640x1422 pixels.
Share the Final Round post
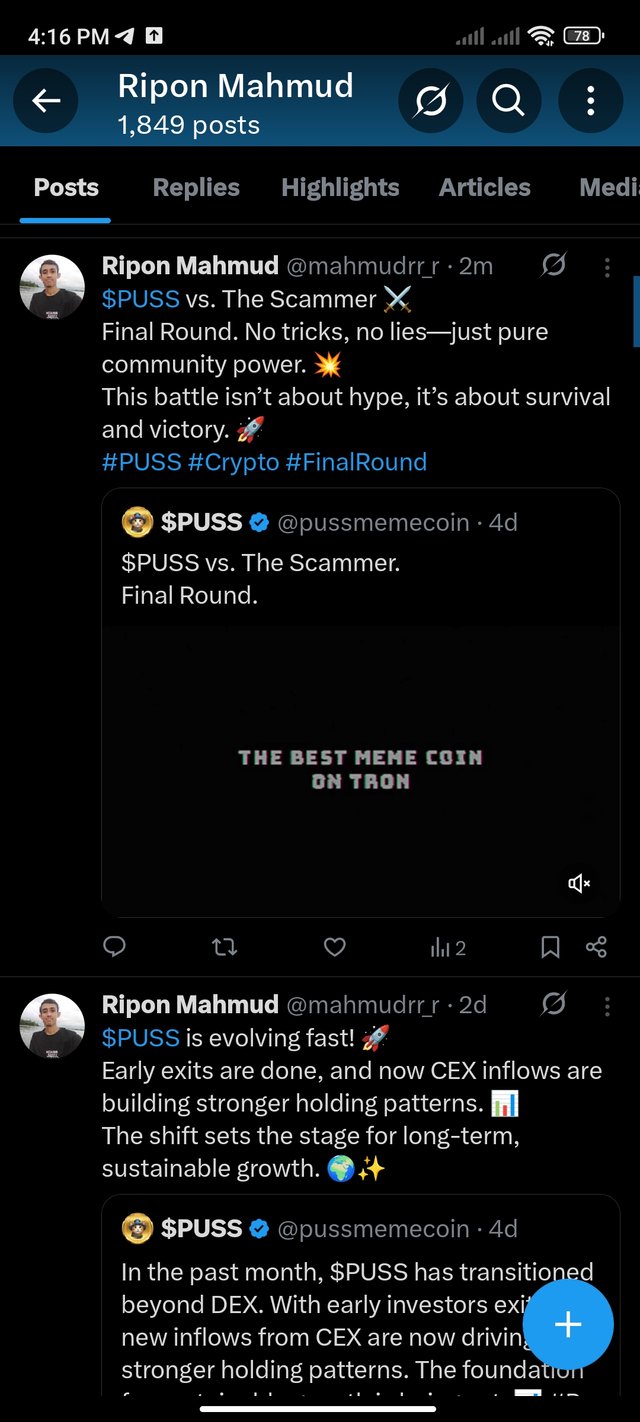click(x=596, y=946)
